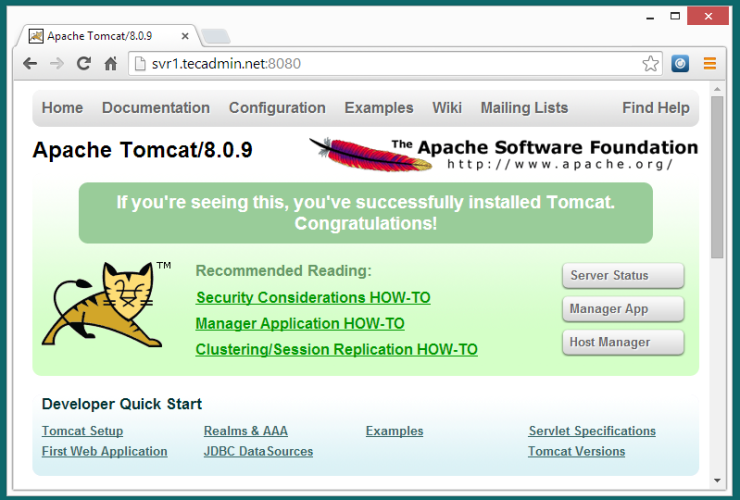
Task: Open a new browser tab
Action: [x=215, y=36]
